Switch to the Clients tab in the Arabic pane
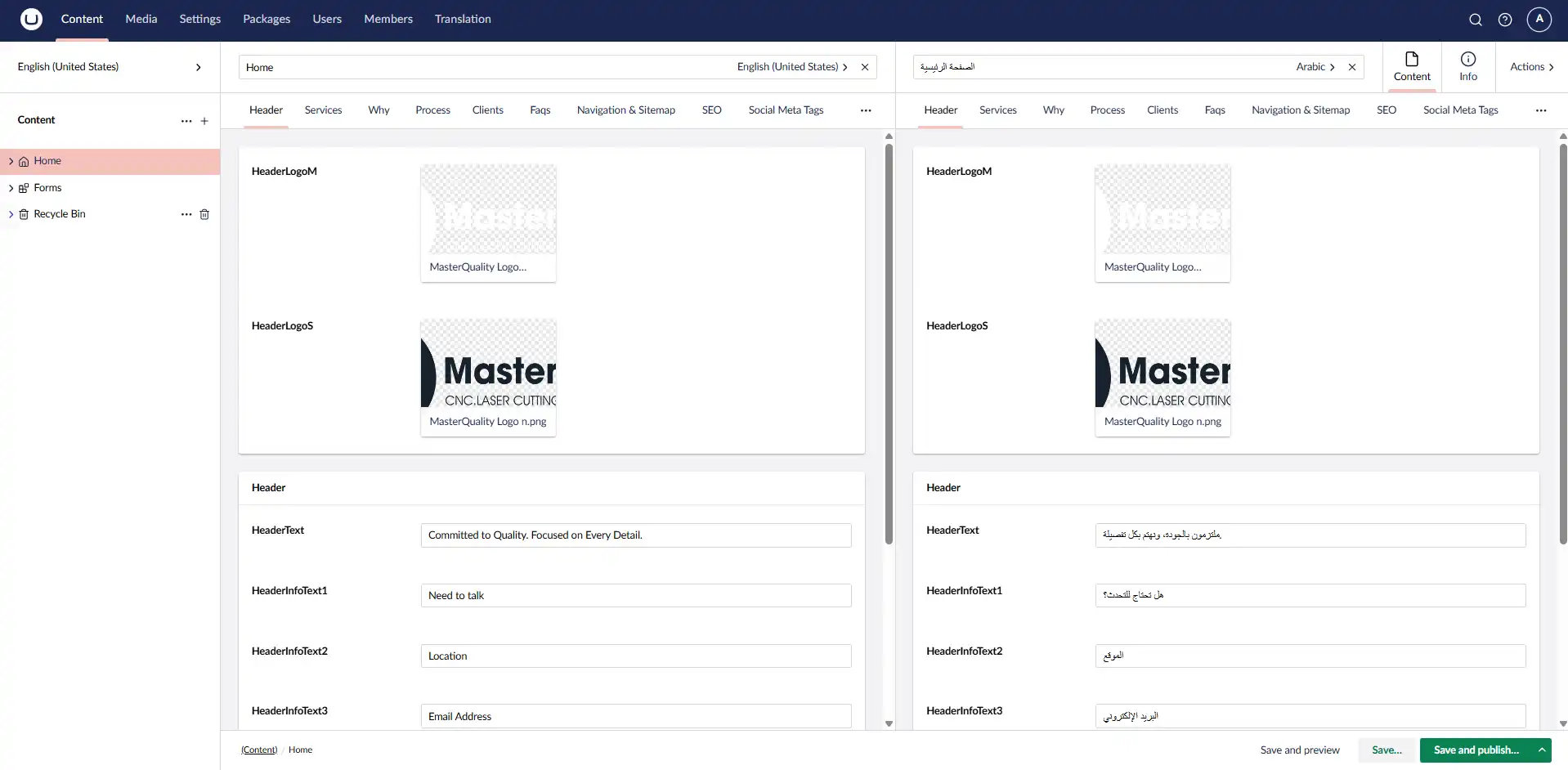 pos(1163,110)
